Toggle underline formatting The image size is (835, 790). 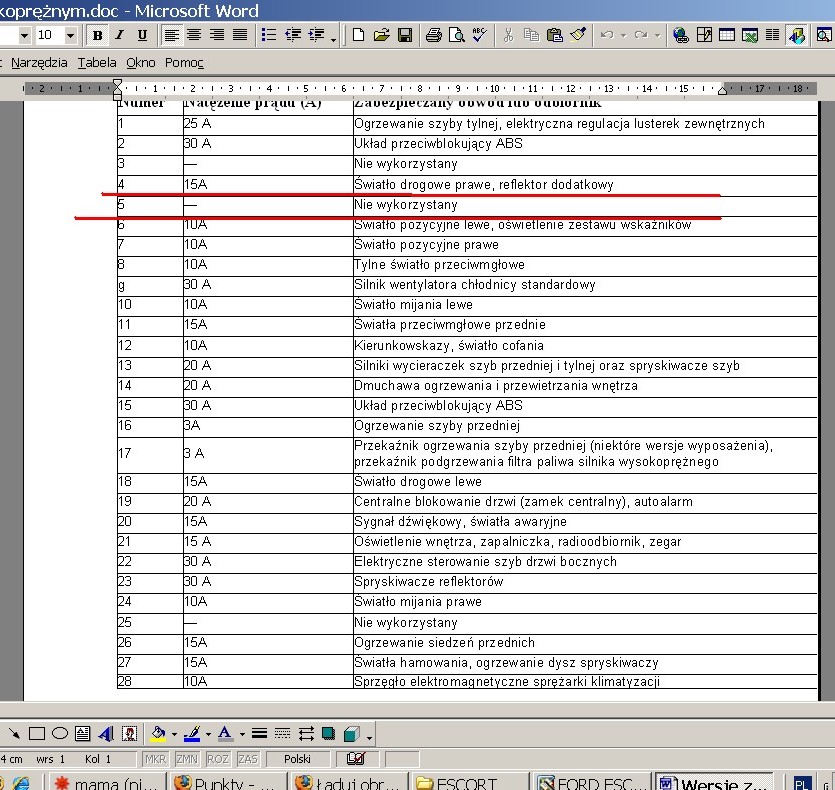(142, 35)
